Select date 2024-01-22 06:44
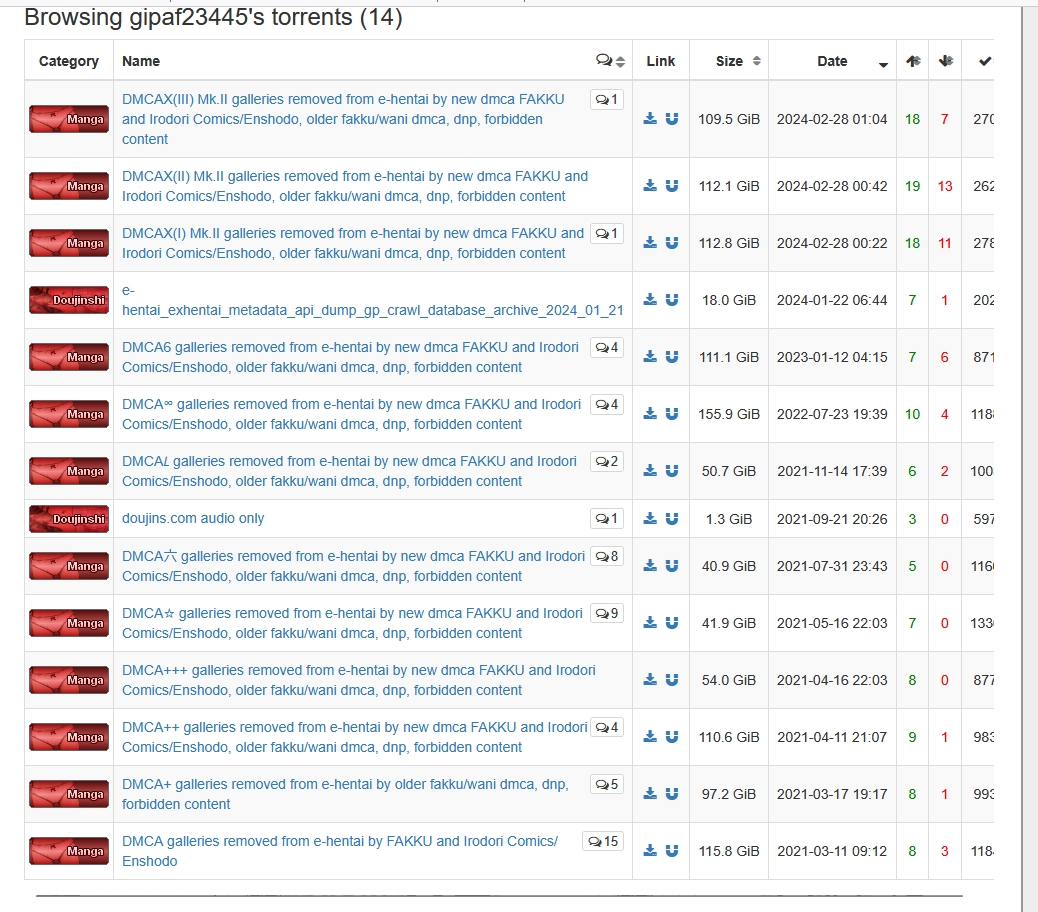The height and width of the screenshot is (912, 1038). [x=832, y=300]
